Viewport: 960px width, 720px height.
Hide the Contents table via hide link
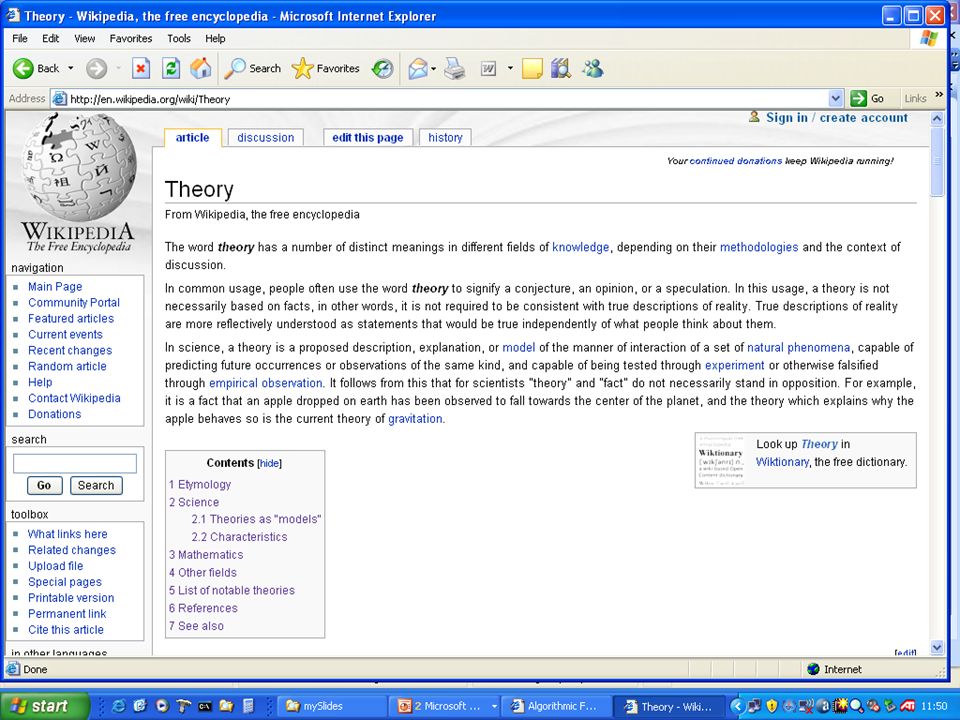pos(269,463)
